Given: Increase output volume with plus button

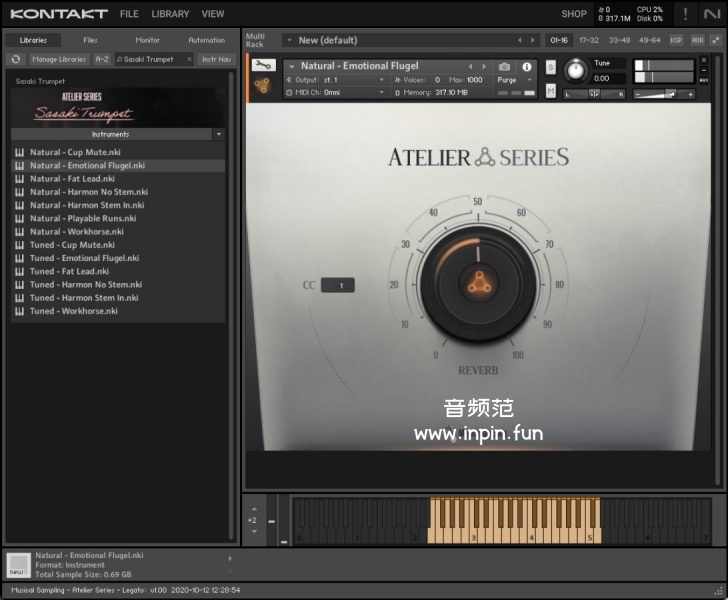Looking at the screenshot, I should tap(690, 95).
